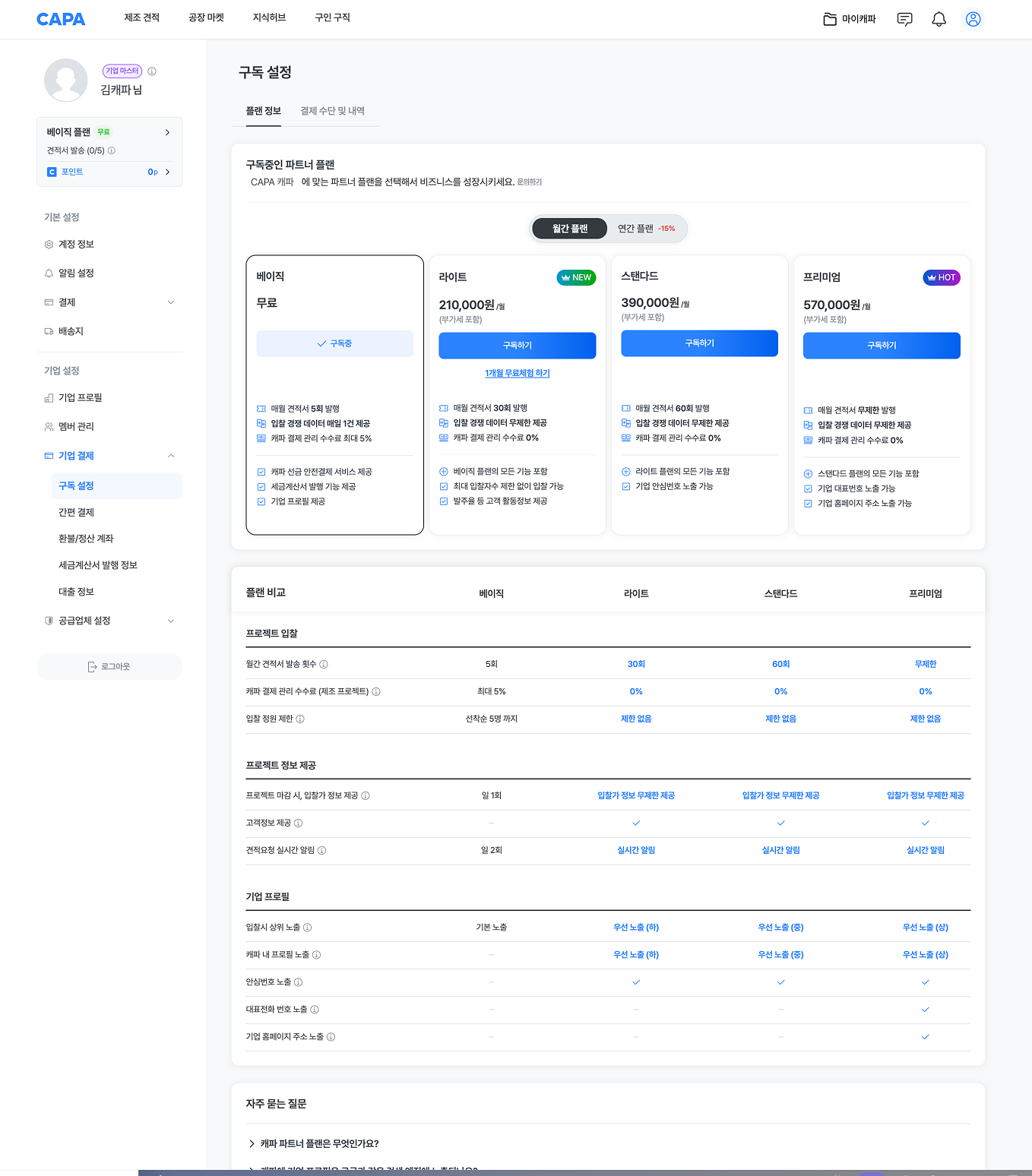Open the notifications bell icon
The height and width of the screenshot is (1176, 1032).
pyautogui.click(x=939, y=19)
